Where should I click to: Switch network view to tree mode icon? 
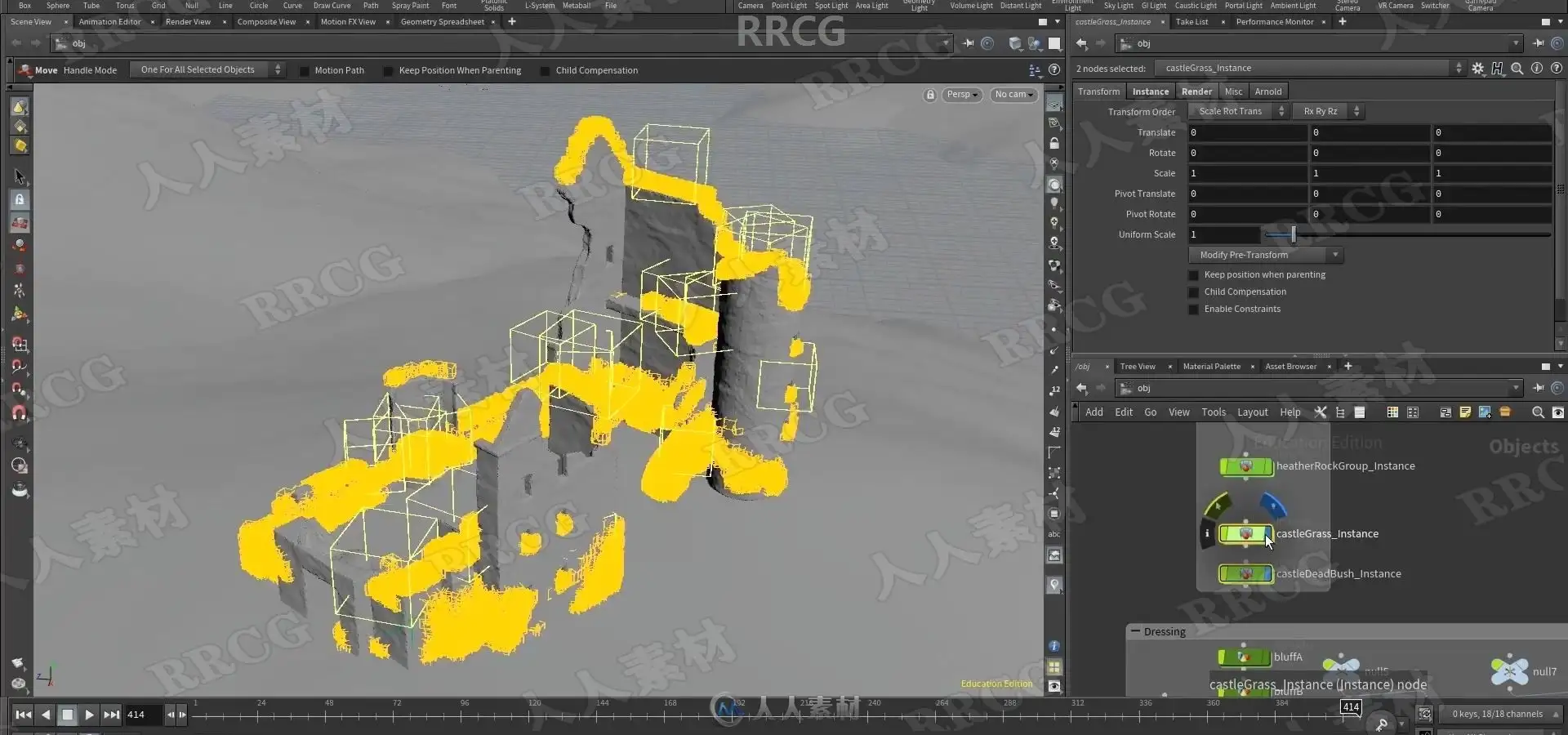[x=1340, y=412]
